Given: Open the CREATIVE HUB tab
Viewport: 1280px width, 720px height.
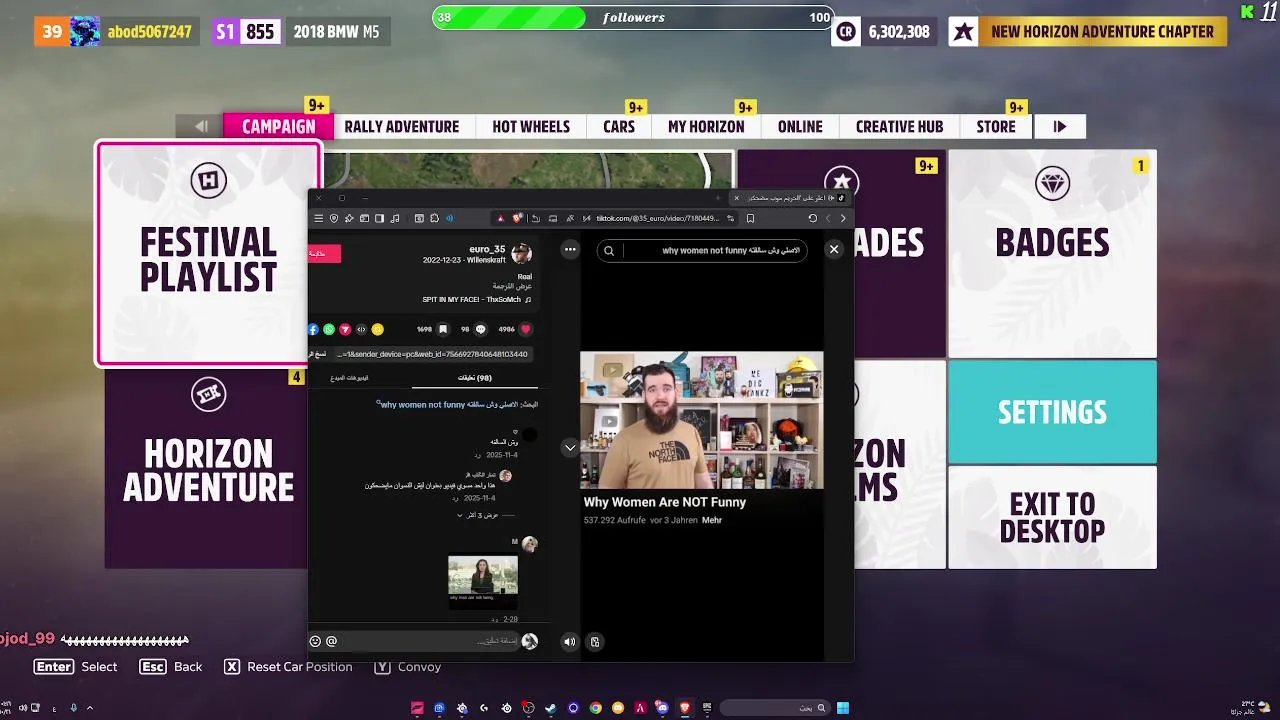Looking at the screenshot, I should [x=899, y=127].
